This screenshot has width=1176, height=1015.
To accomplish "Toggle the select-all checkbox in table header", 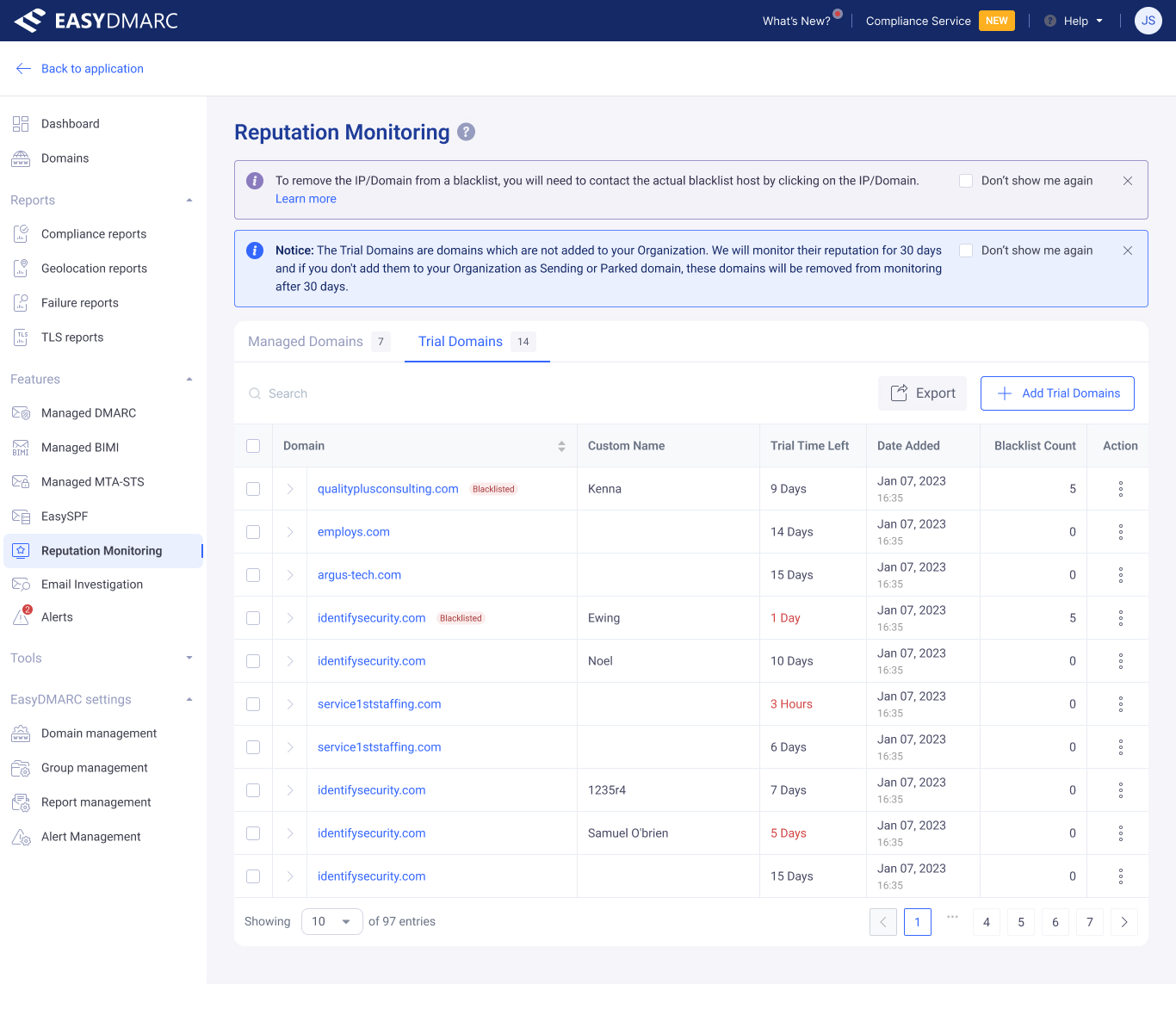I will (253, 446).
